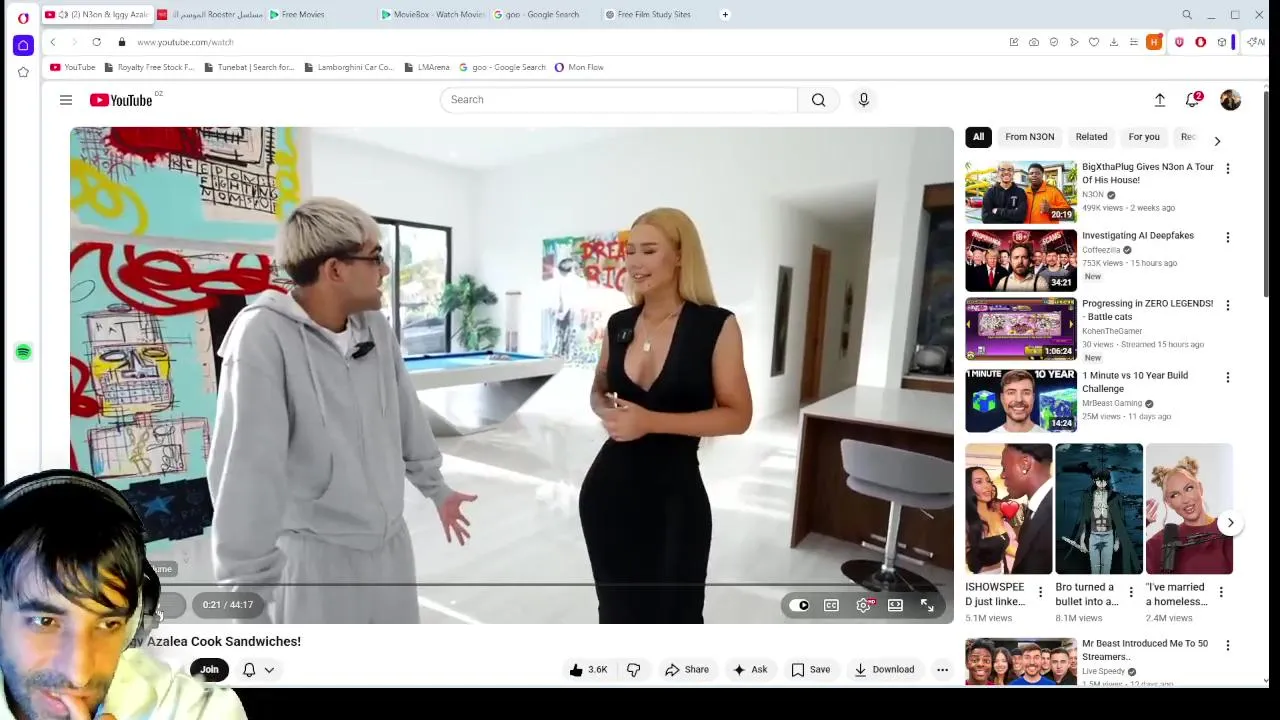Viewport: 1280px width, 720px height.
Task: Open the YouTube create upload icon
Action: pyautogui.click(x=1160, y=100)
